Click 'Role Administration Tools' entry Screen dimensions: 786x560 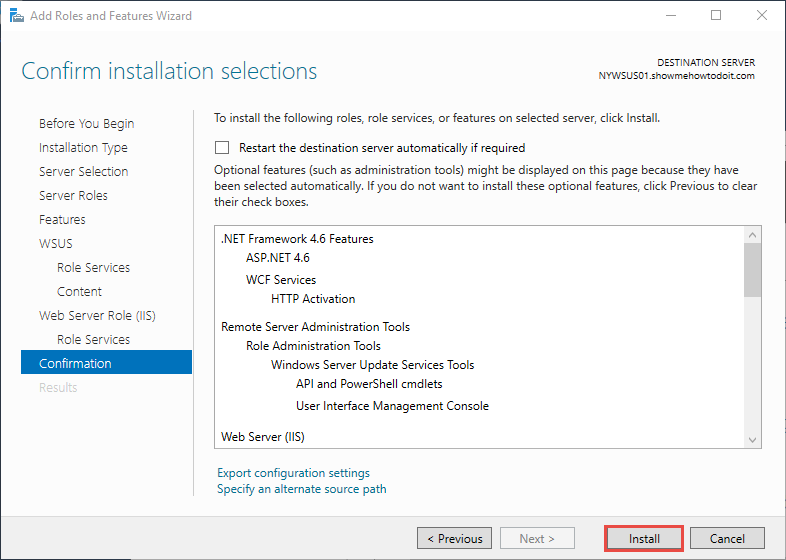click(x=313, y=346)
